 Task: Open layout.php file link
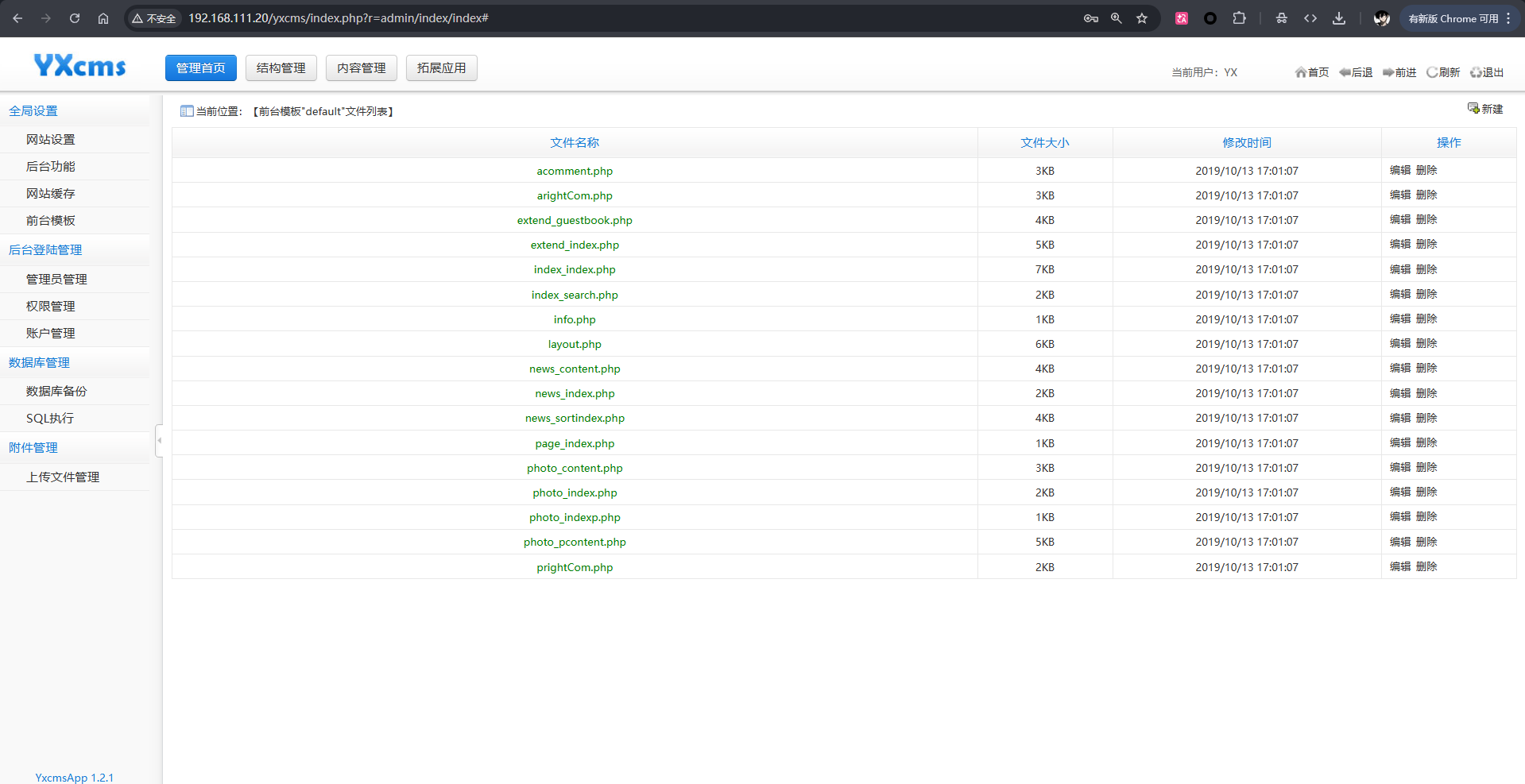[575, 344]
